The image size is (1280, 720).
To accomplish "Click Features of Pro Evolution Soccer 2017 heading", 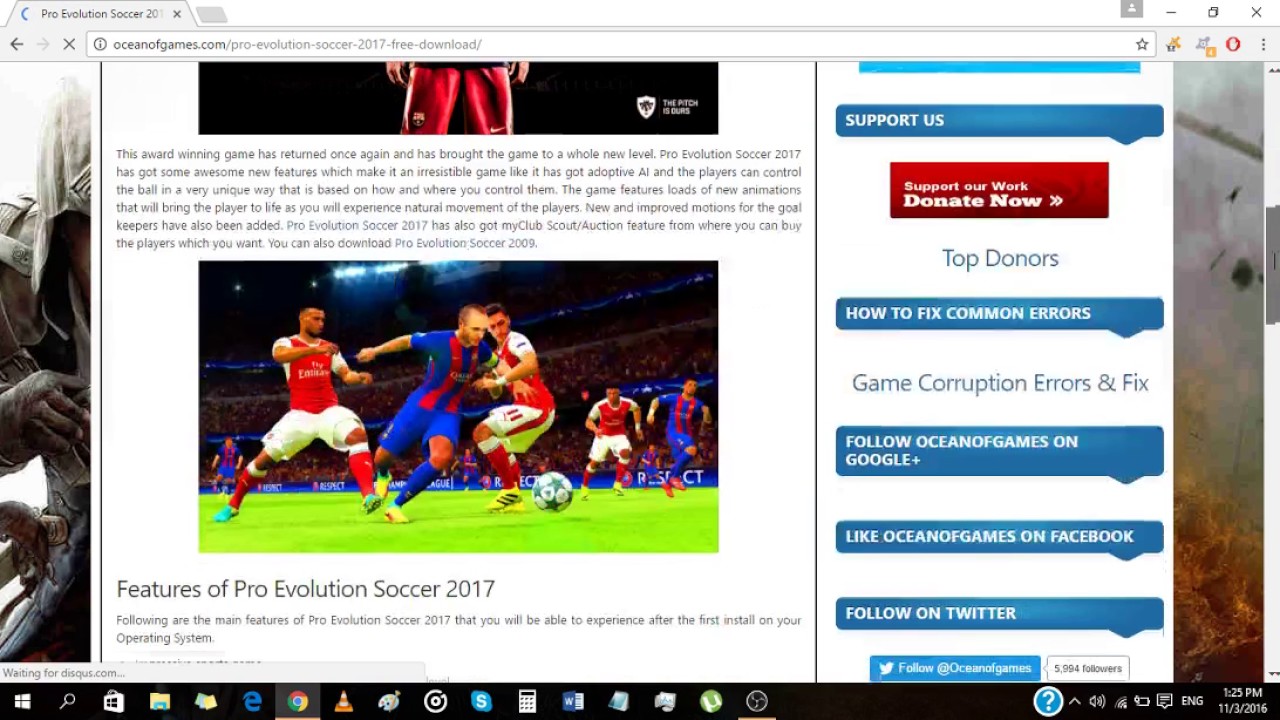I will [x=305, y=589].
